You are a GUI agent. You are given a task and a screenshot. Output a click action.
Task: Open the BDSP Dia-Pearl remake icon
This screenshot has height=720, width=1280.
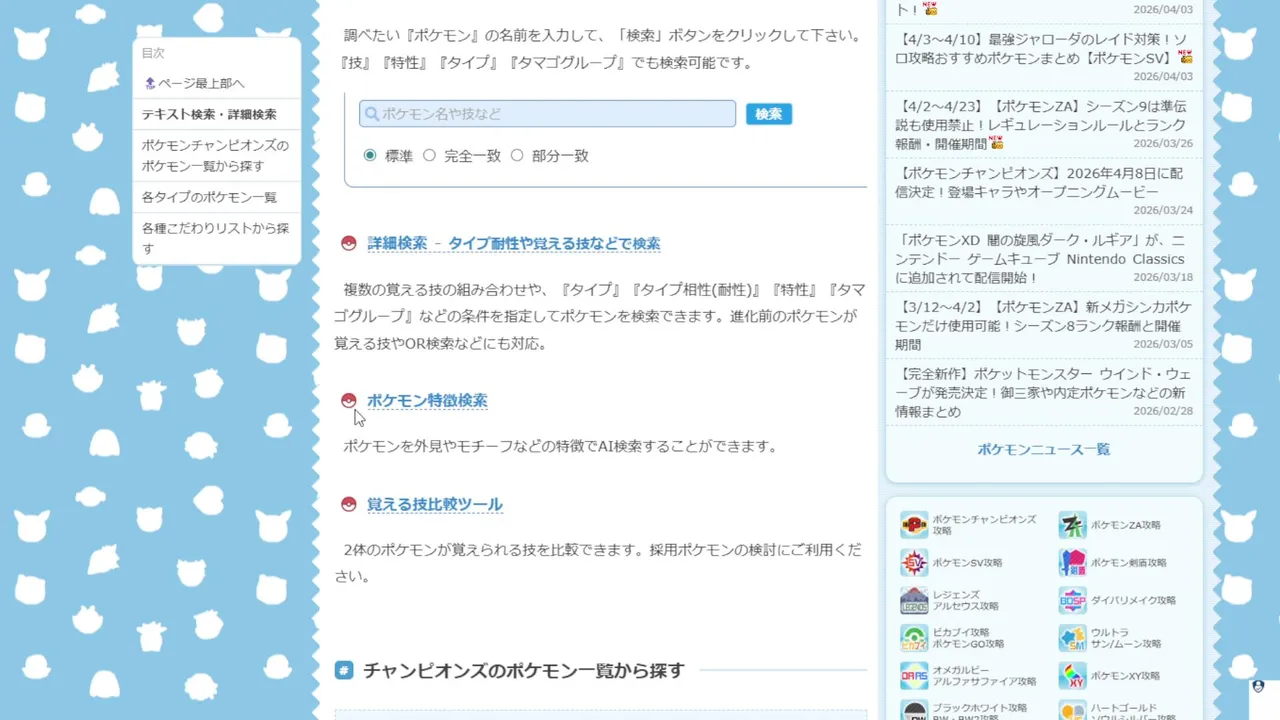point(1073,601)
